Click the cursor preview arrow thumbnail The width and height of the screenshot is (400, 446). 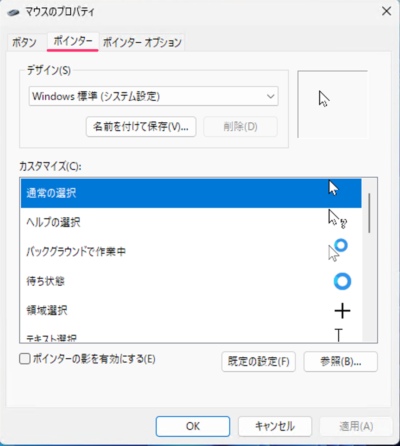[324, 98]
